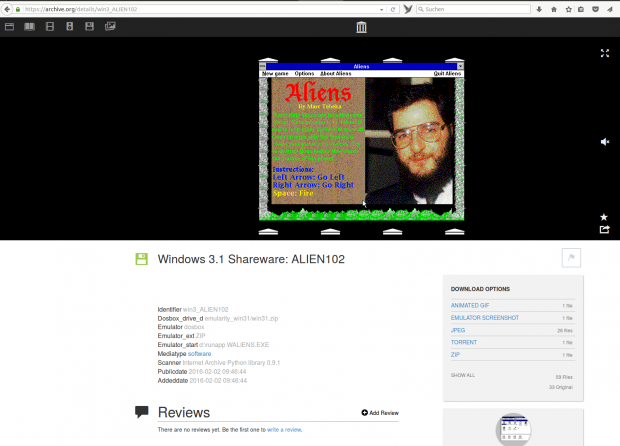Click the Reviews heading
620x446 pixels.
[184, 412]
